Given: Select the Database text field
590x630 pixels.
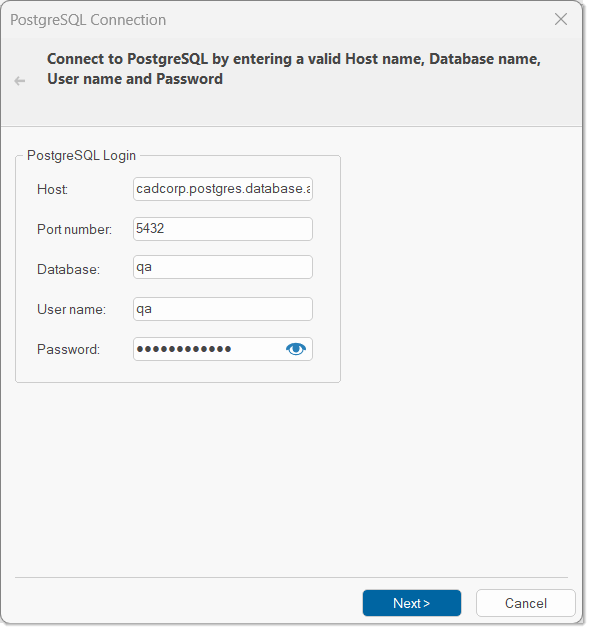Looking at the screenshot, I should [223, 267].
